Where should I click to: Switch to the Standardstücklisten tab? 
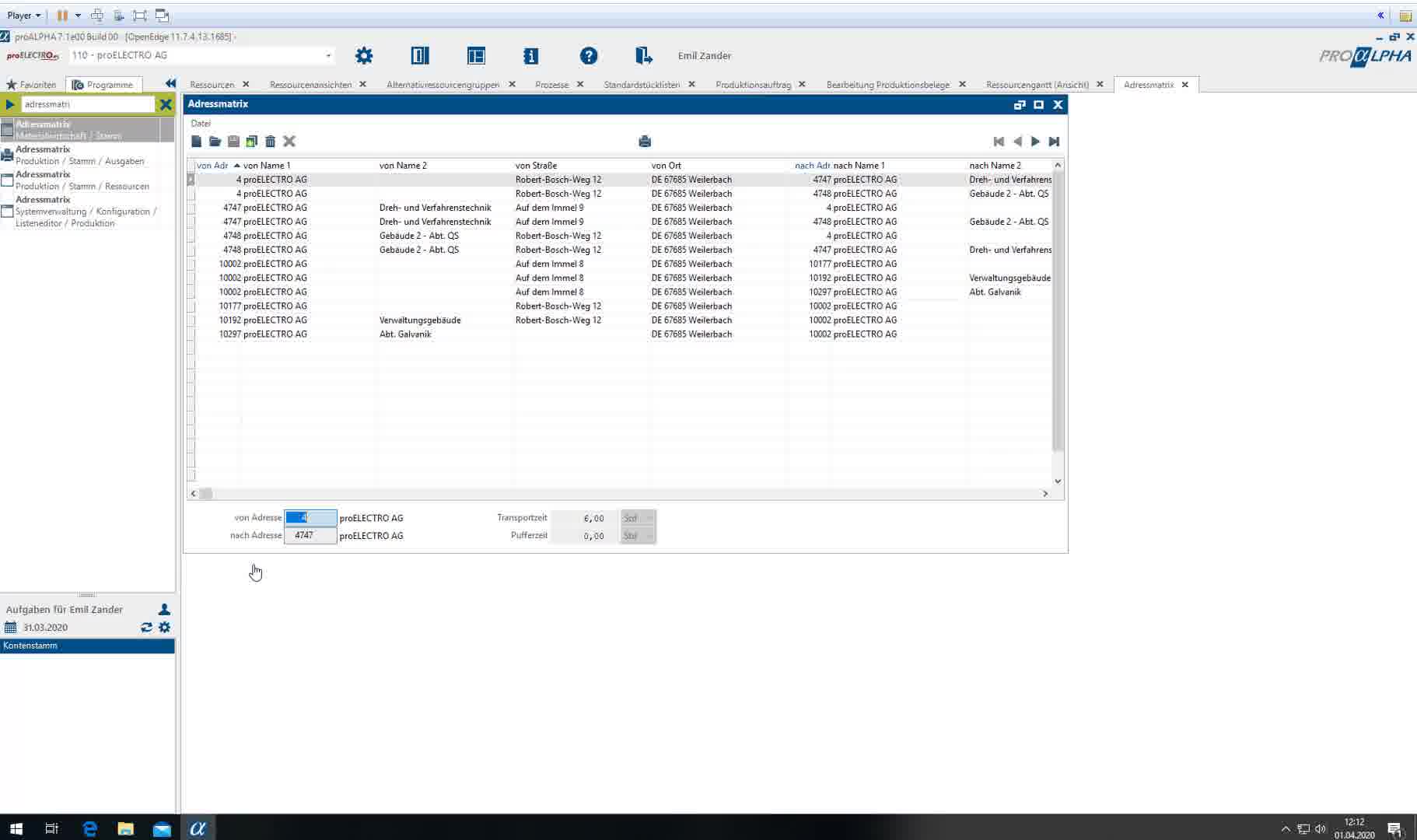tap(642, 84)
